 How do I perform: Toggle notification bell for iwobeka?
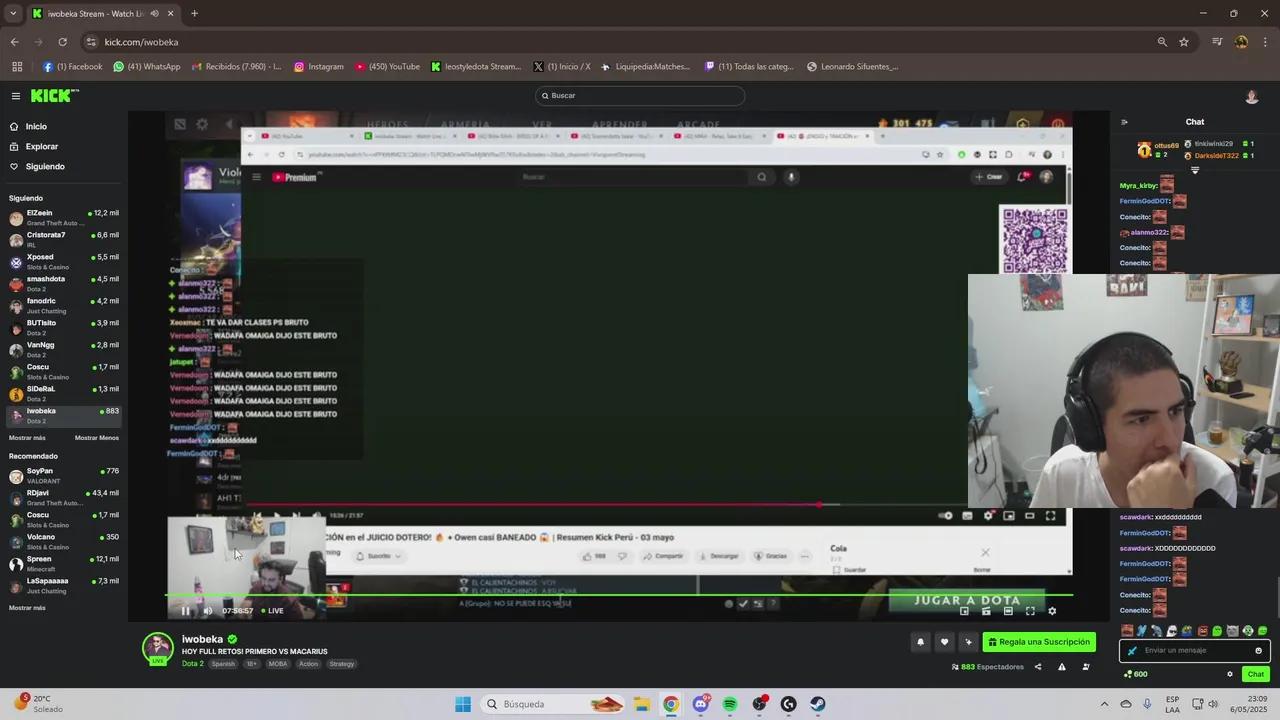920,642
